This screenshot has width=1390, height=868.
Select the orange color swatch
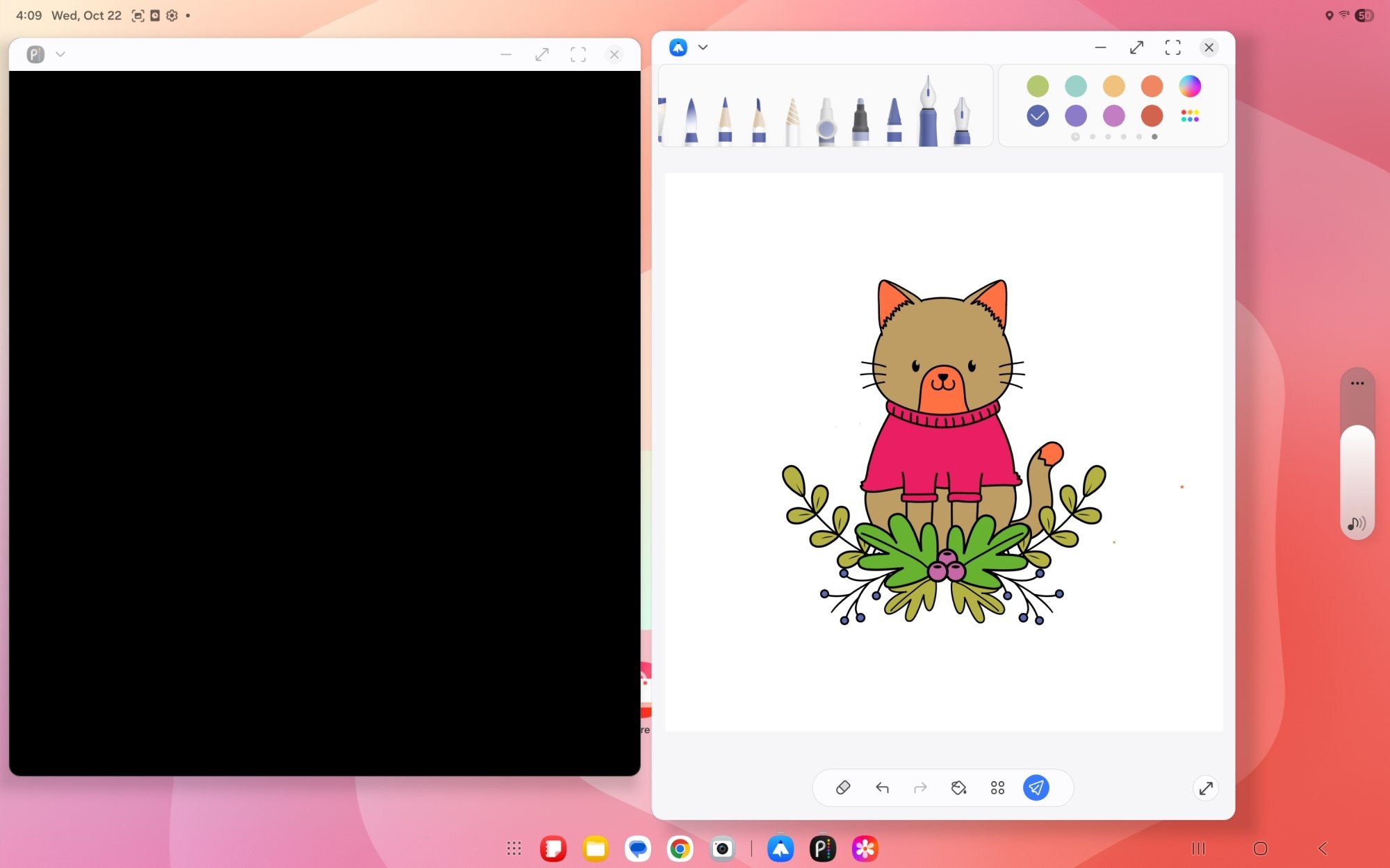1152,86
